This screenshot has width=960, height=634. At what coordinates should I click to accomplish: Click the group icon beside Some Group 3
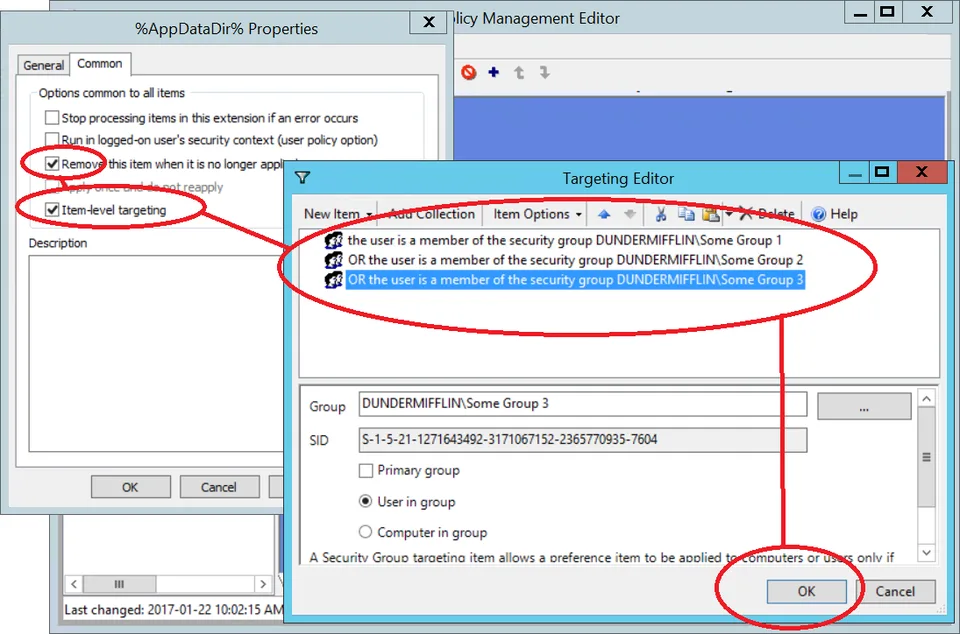coord(333,280)
